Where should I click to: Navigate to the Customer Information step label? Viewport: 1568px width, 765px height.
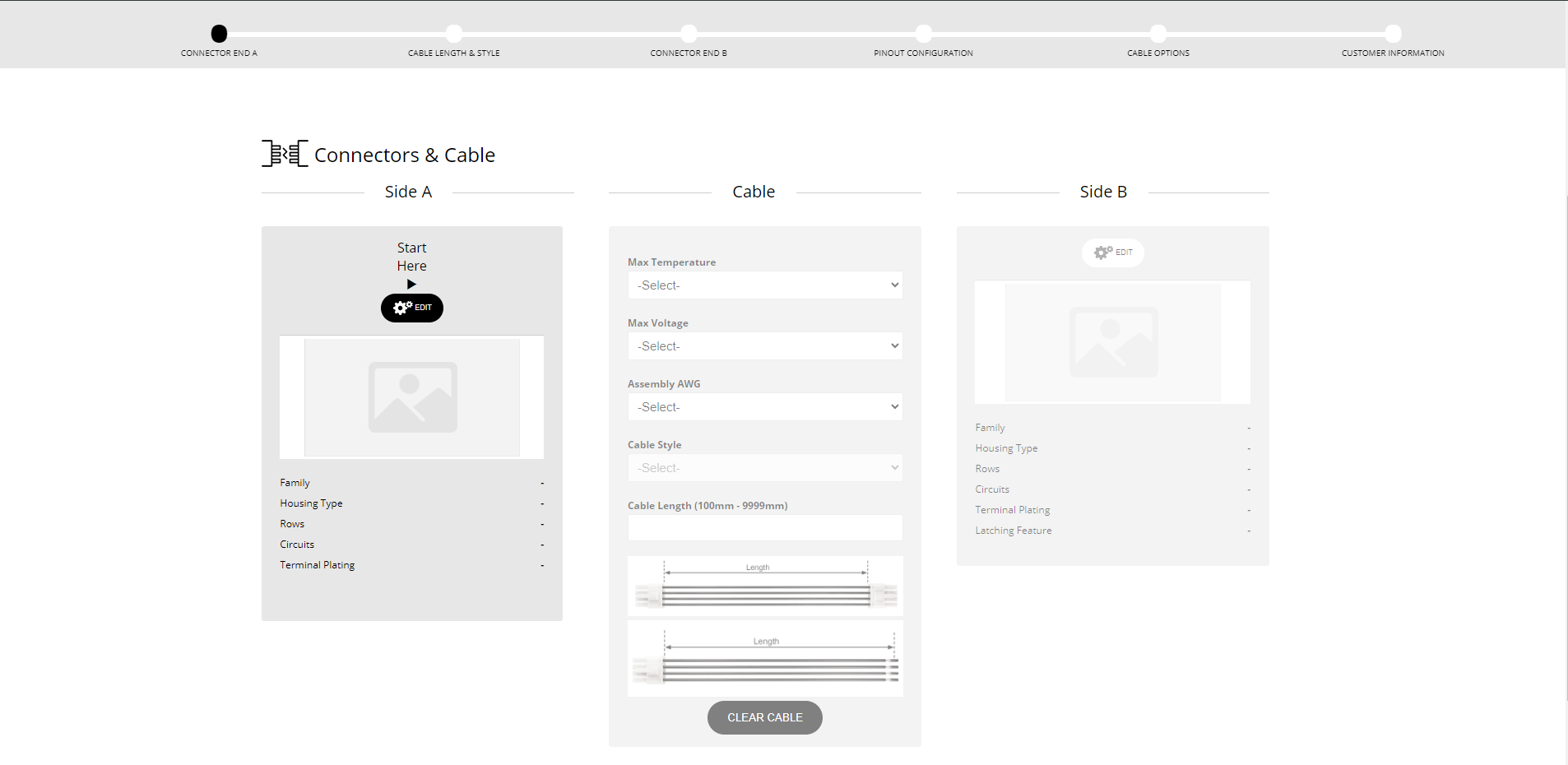pos(1392,53)
